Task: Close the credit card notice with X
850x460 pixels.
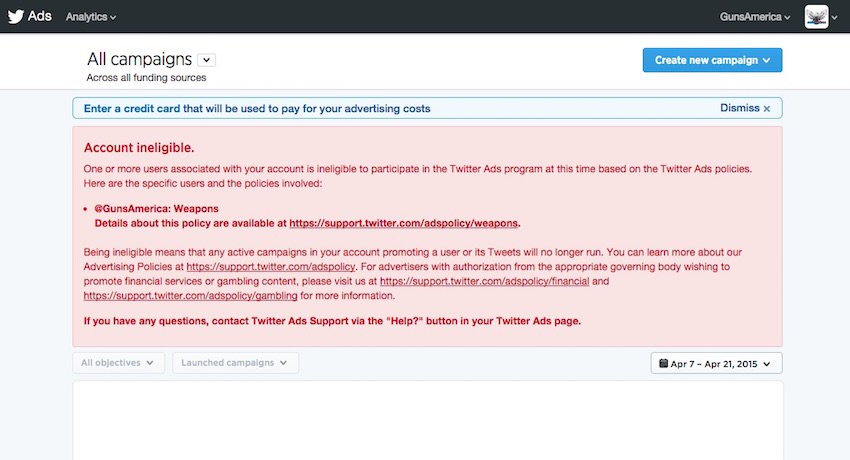Action: click(x=767, y=108)
